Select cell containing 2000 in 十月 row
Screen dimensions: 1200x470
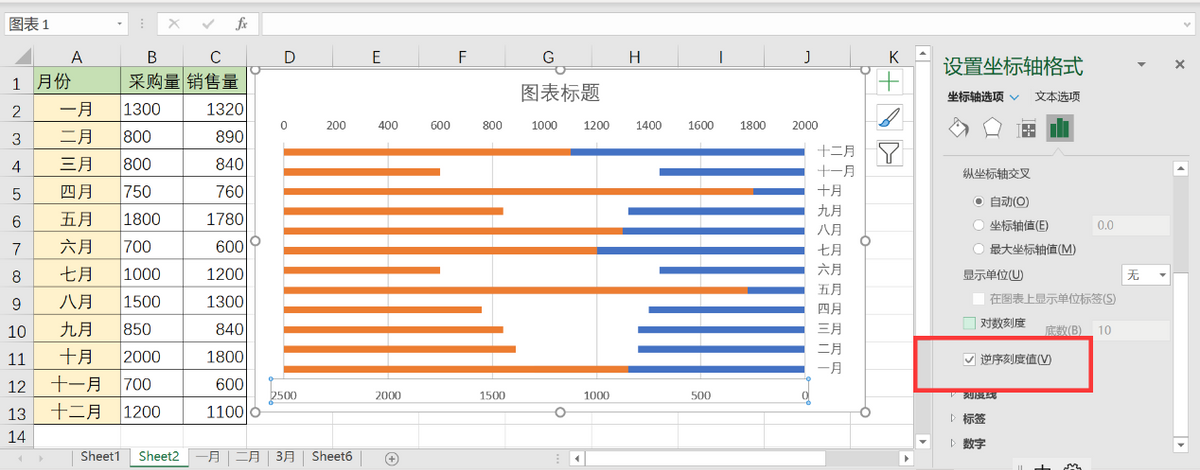[x=151, y=355]
